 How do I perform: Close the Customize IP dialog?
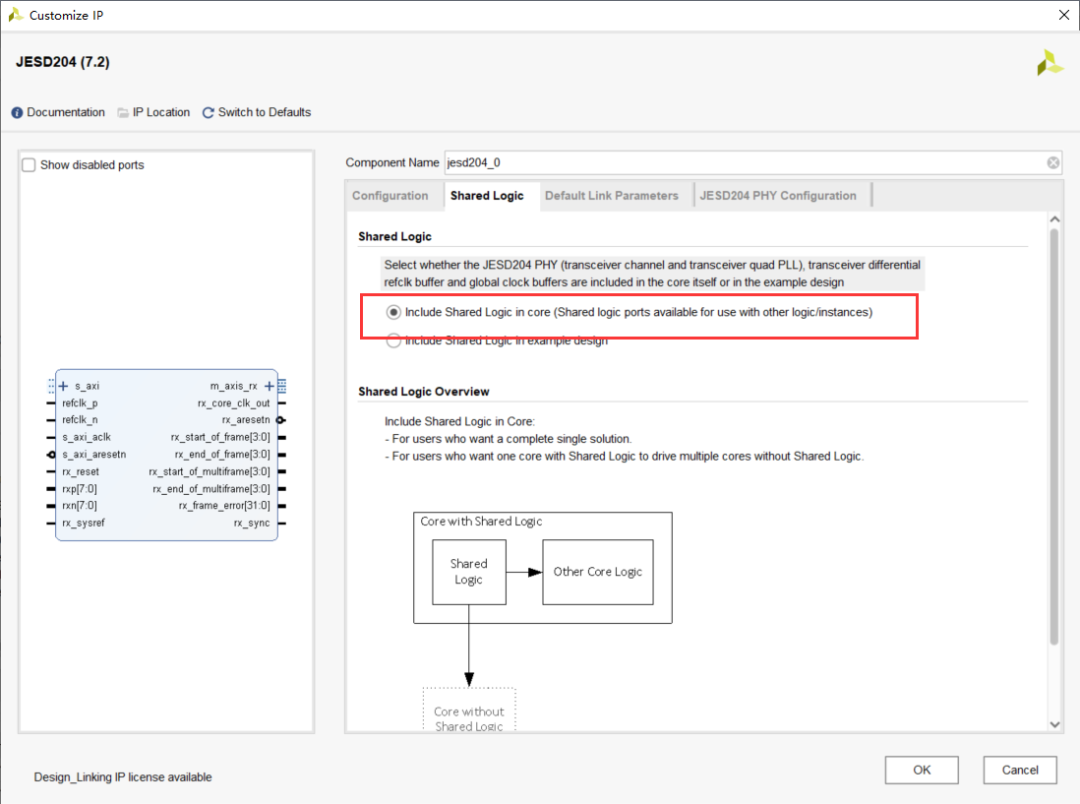[x=1063, y=15]
